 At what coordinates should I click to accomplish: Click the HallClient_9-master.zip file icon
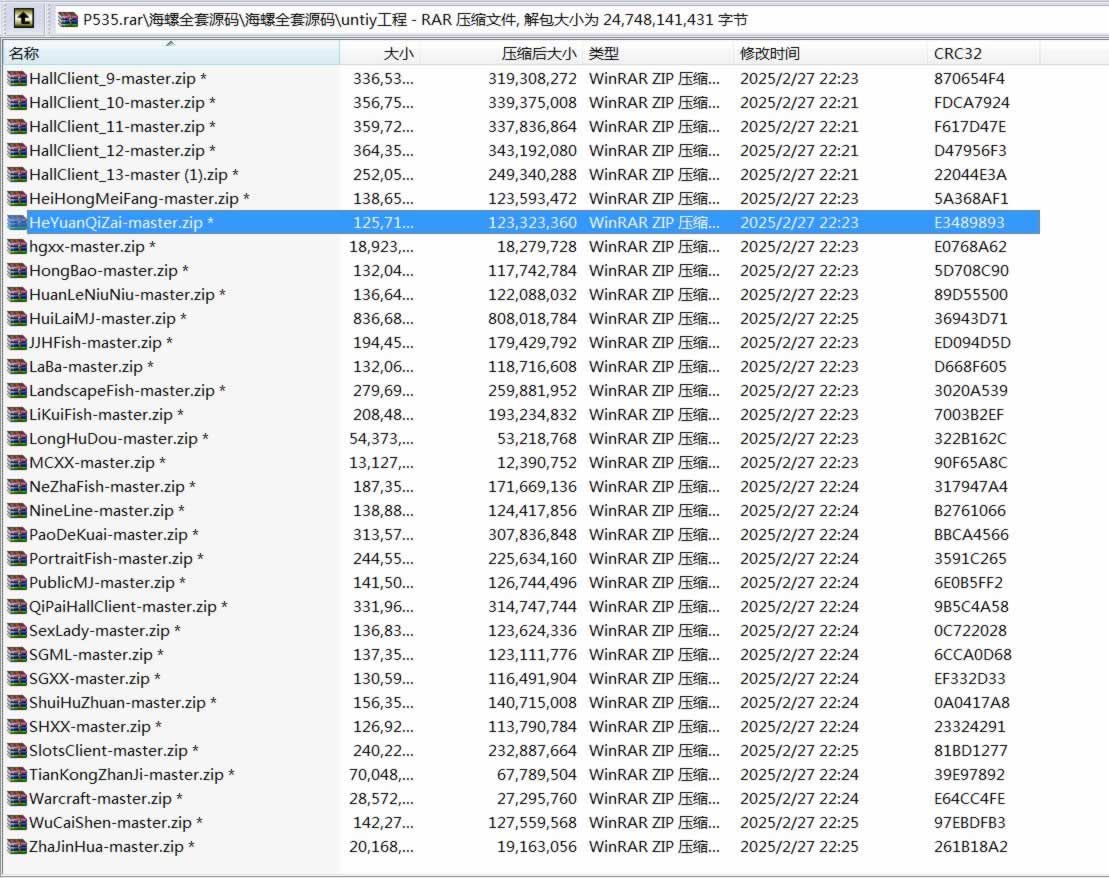coord(17,78)
